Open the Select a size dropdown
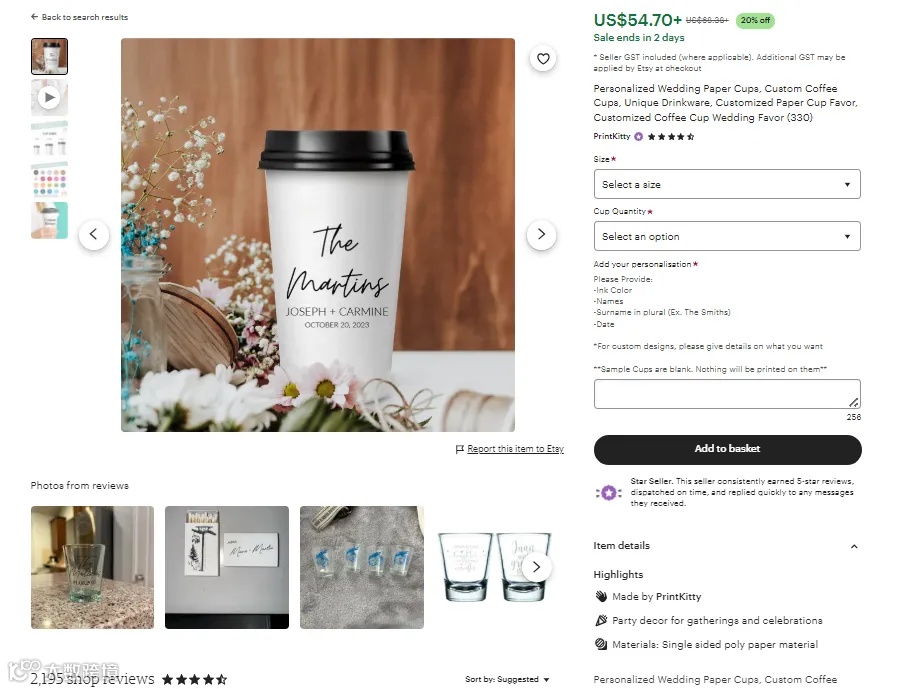 [727, 184]
